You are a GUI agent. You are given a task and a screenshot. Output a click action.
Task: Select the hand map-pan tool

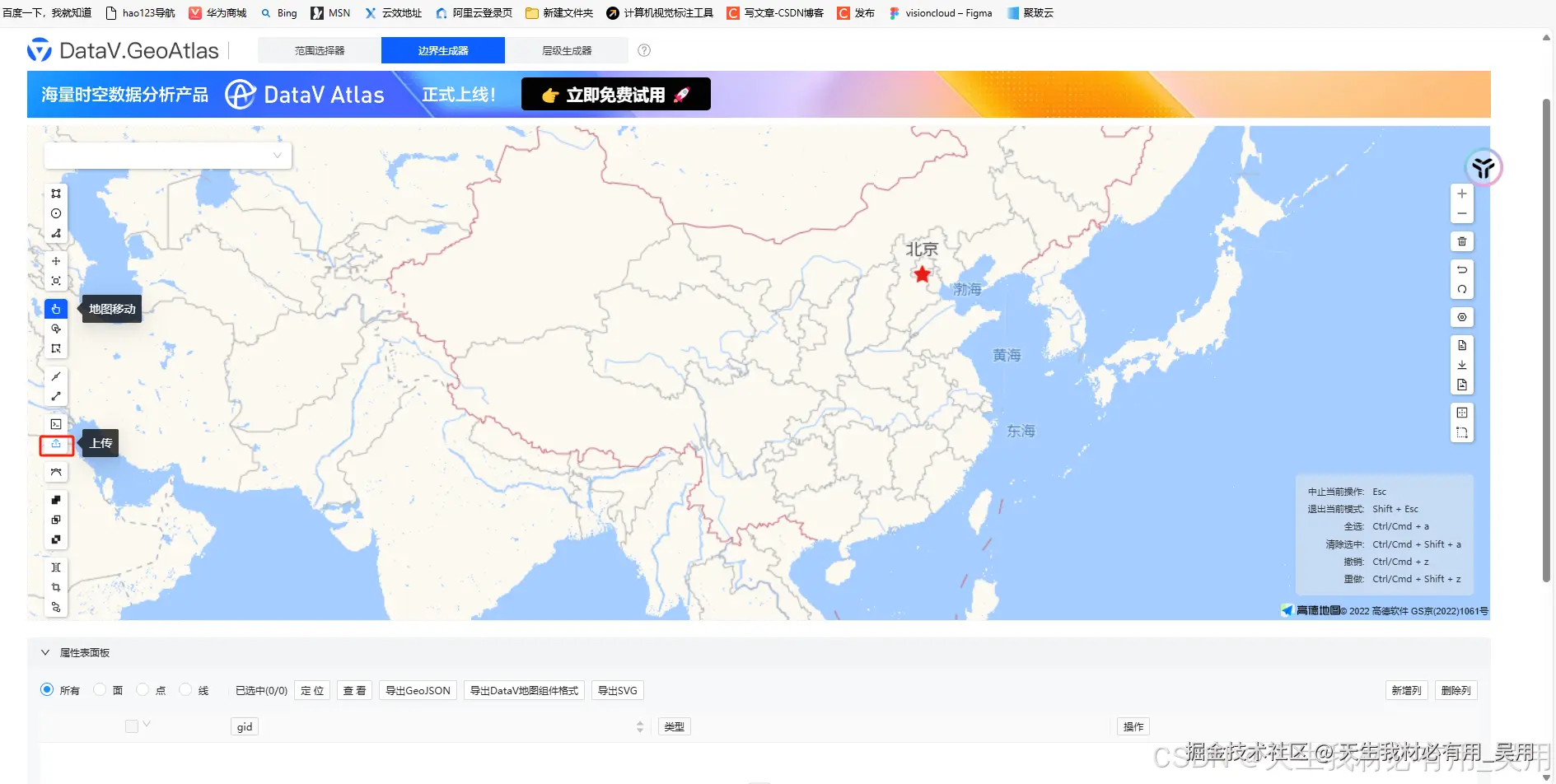56,308
